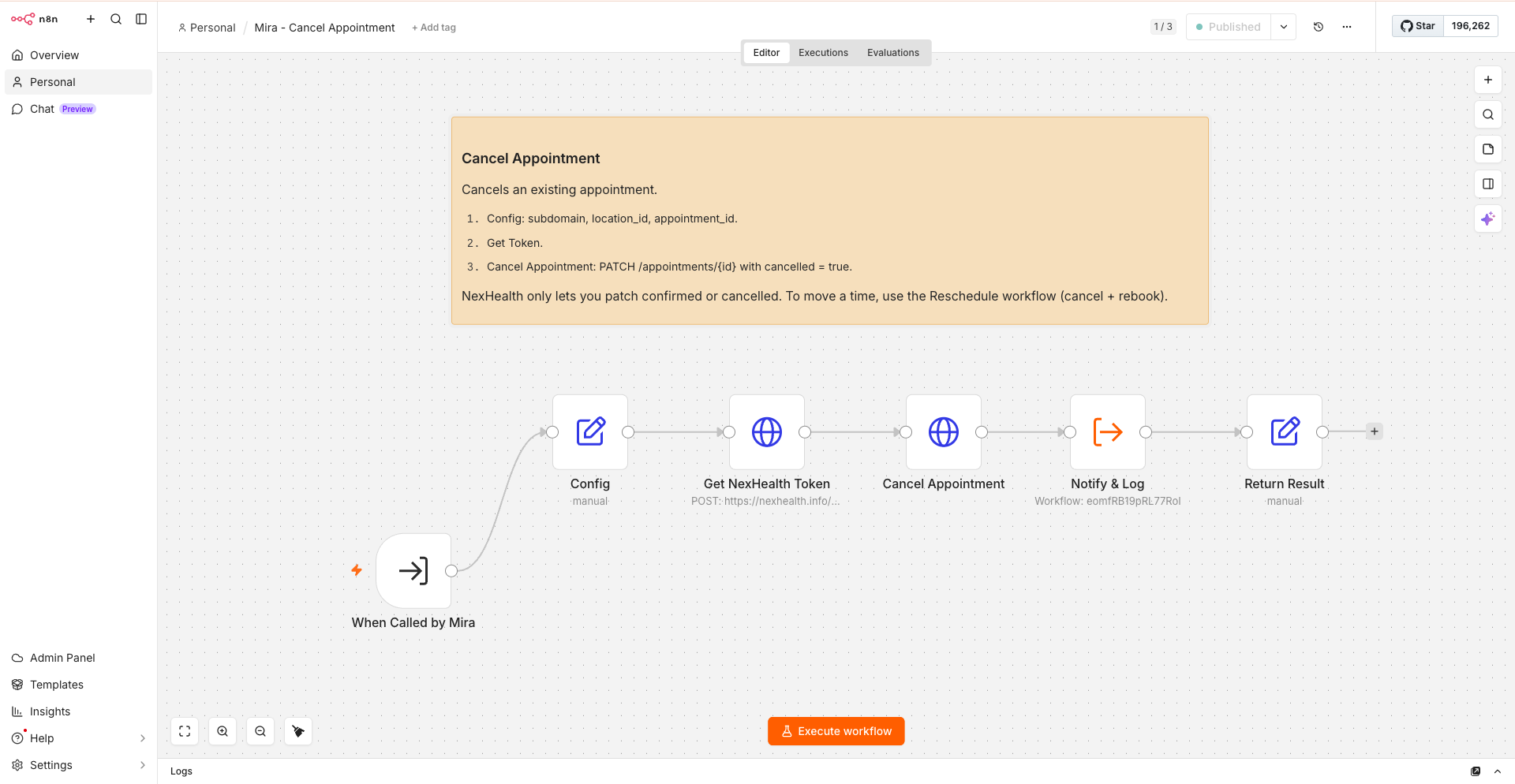
Task: Click GitHub star count 196,262
Action: (1471, 26)
